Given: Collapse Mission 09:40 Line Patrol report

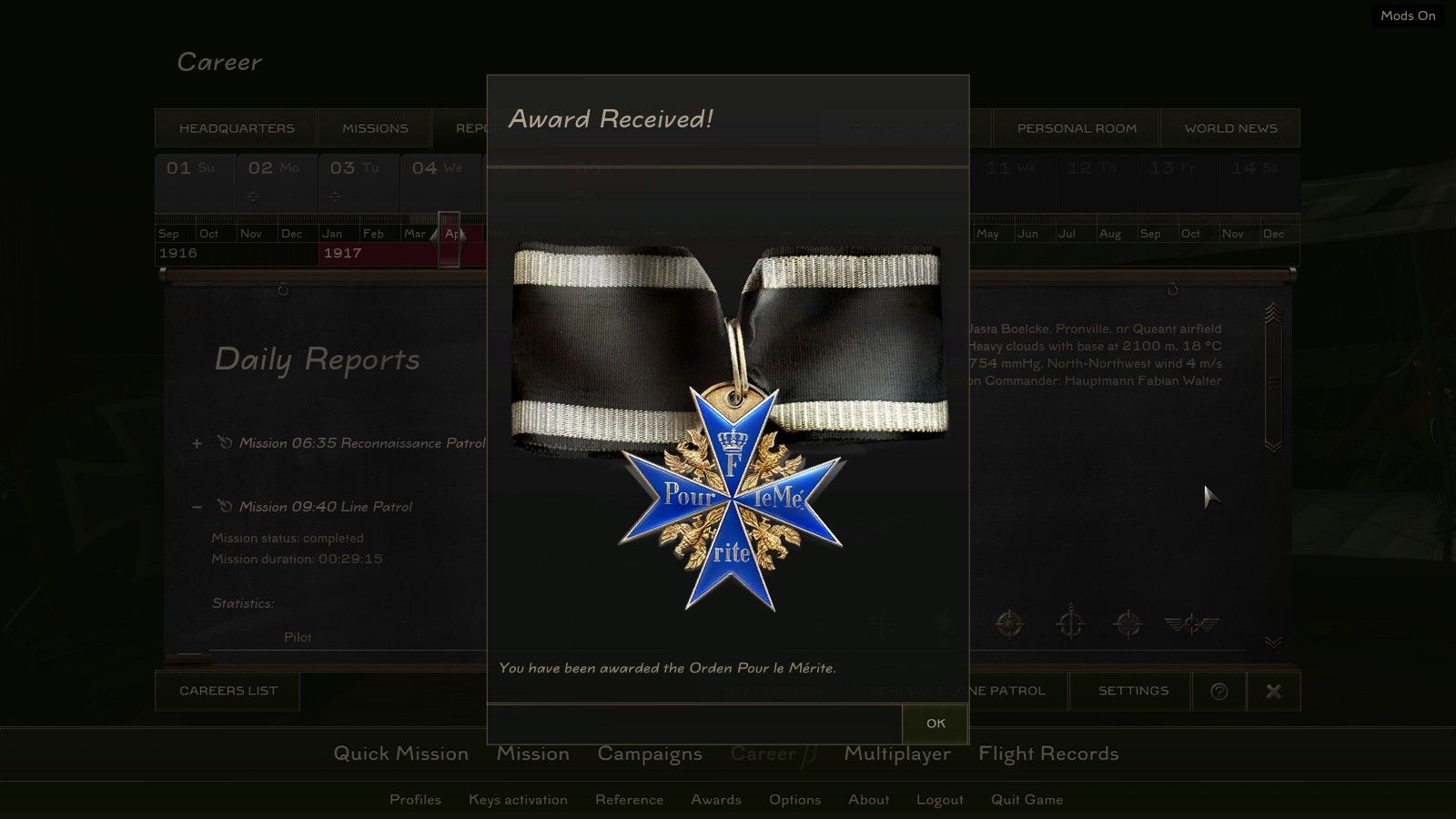Looking at the screenshot, I should click(197, 507).
